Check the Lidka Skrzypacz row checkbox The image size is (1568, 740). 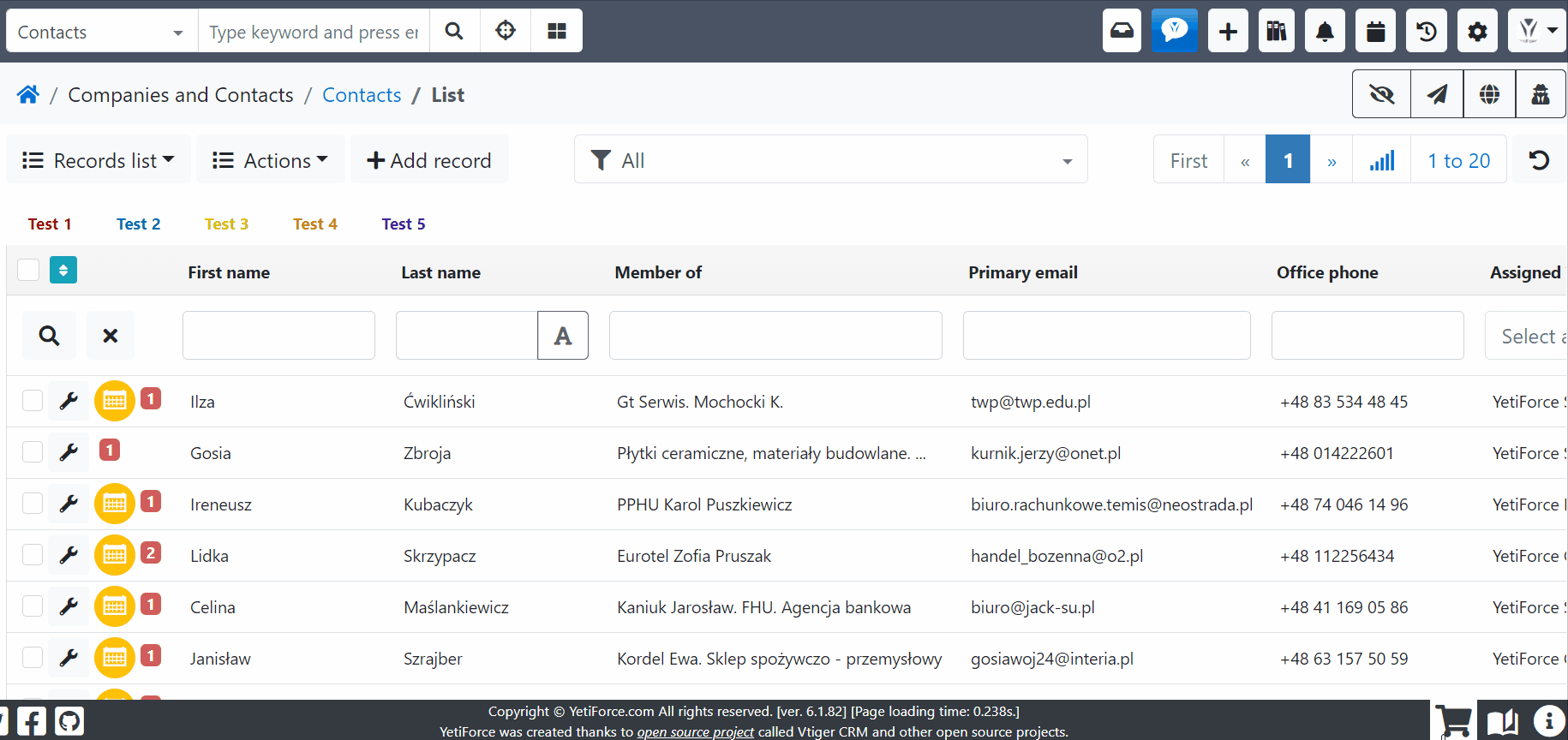click(33, 554)
